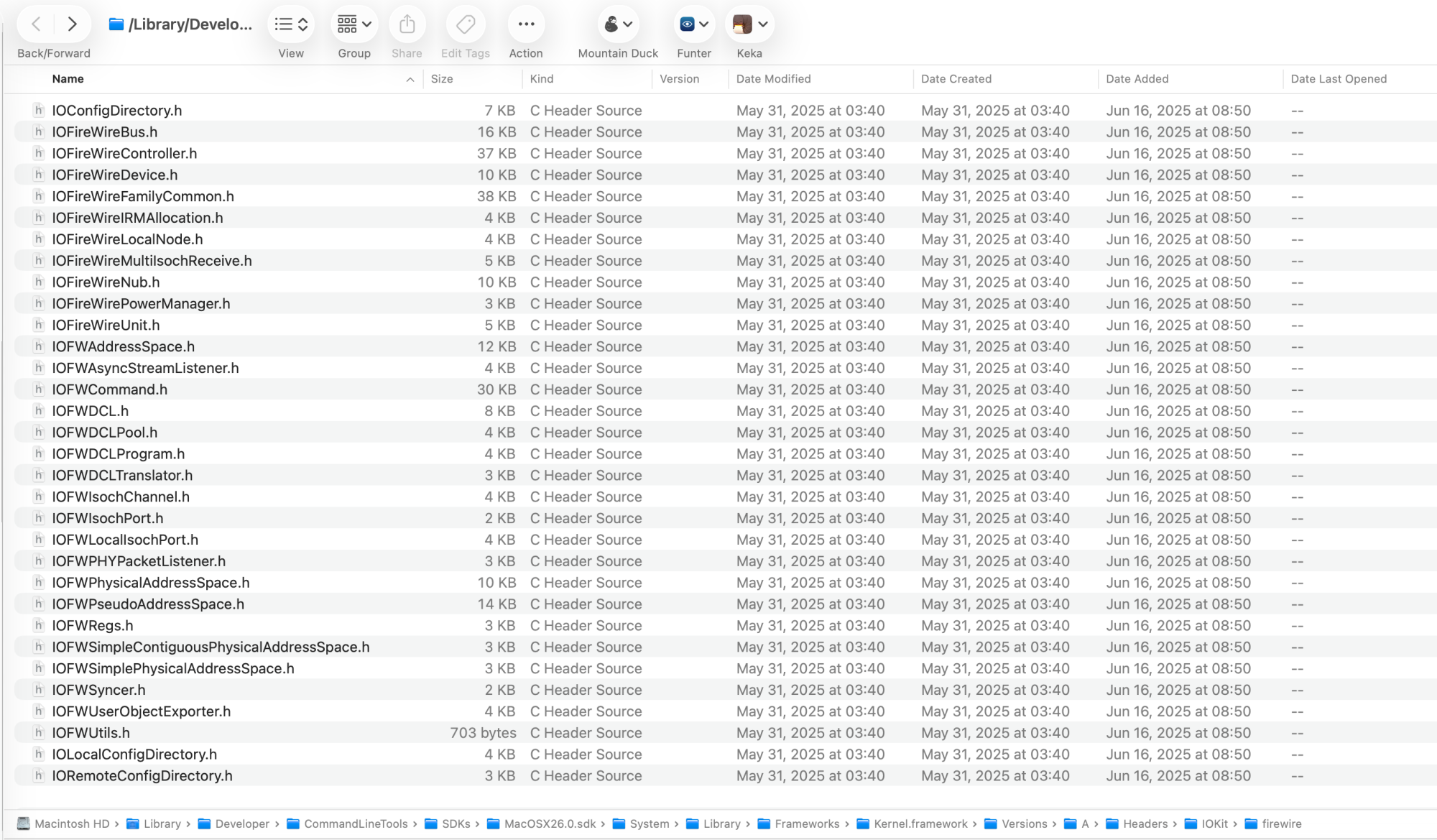
Task: Select IOFWUtils.h header file
Action: click(x=91, y=733)
